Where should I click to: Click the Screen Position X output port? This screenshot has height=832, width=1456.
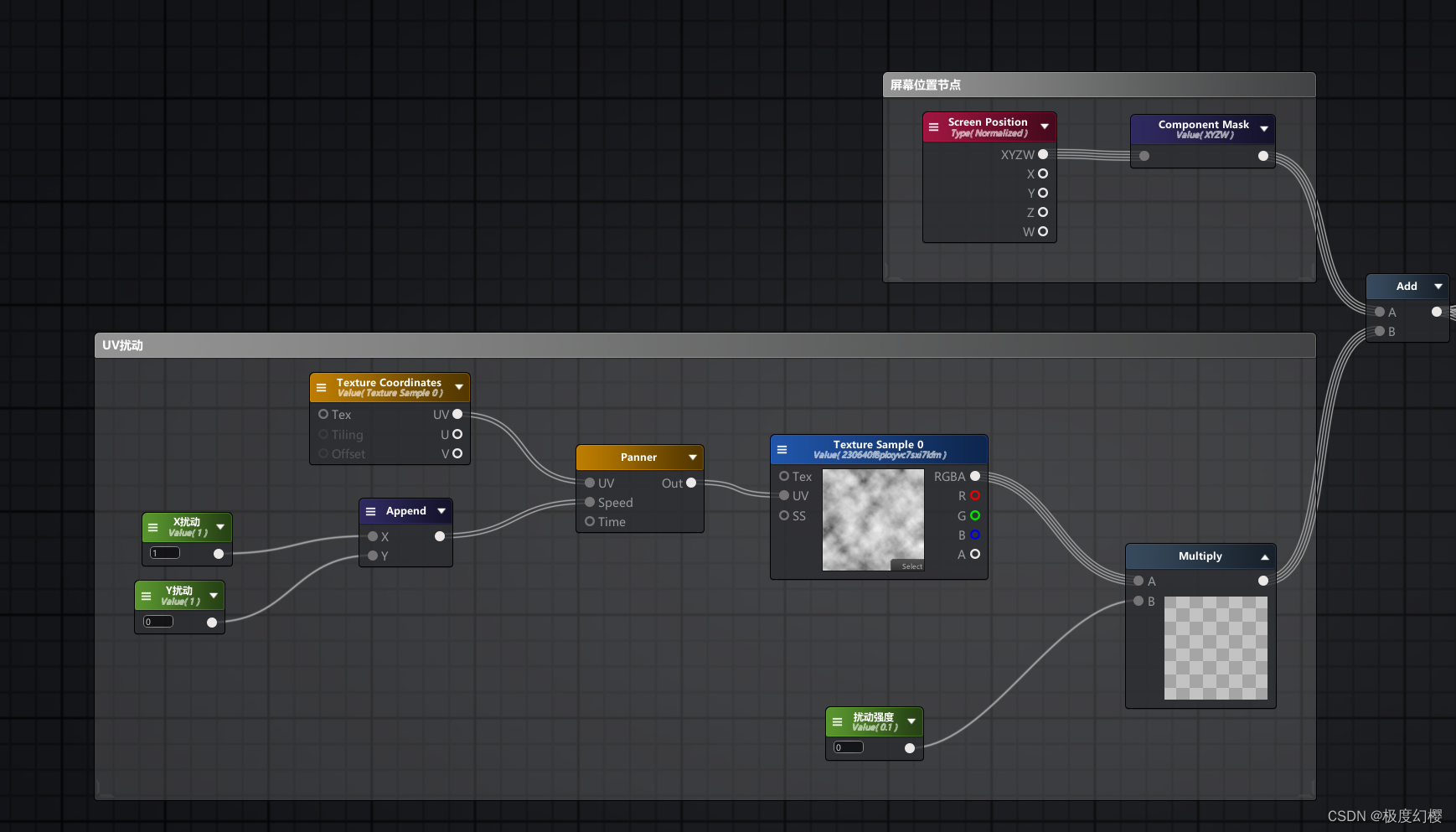pos(1043,173)
